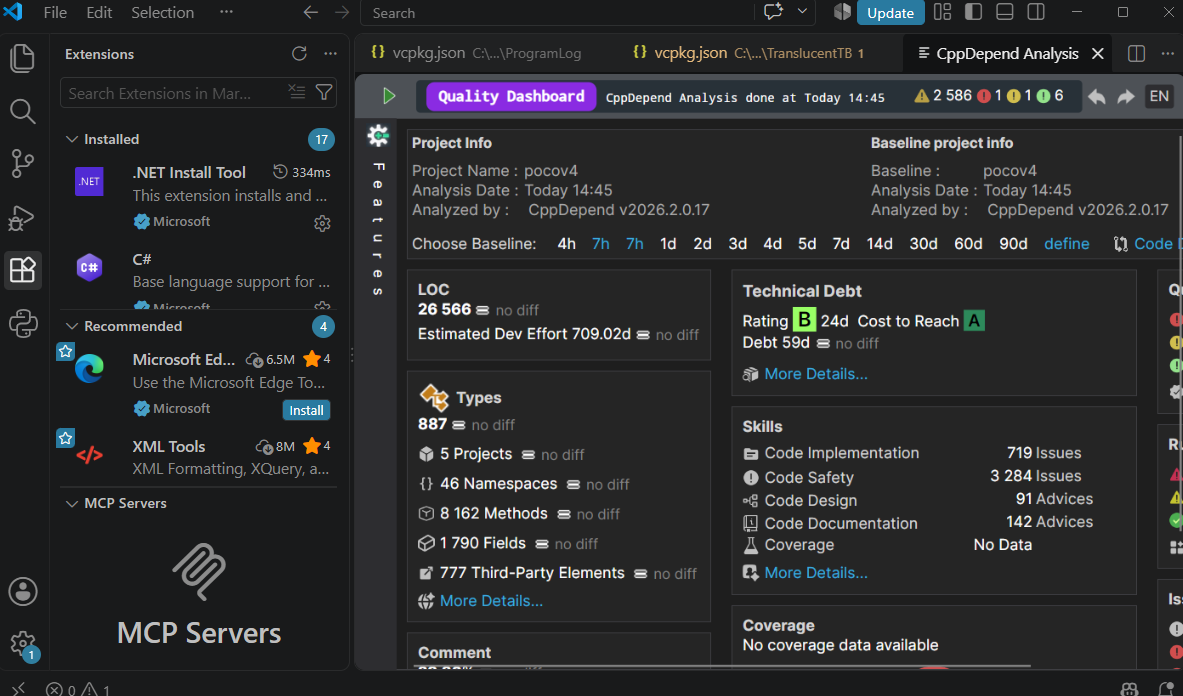
Task: Open settings gear for .NET Install Tool
Action: (x=322, y=223)
